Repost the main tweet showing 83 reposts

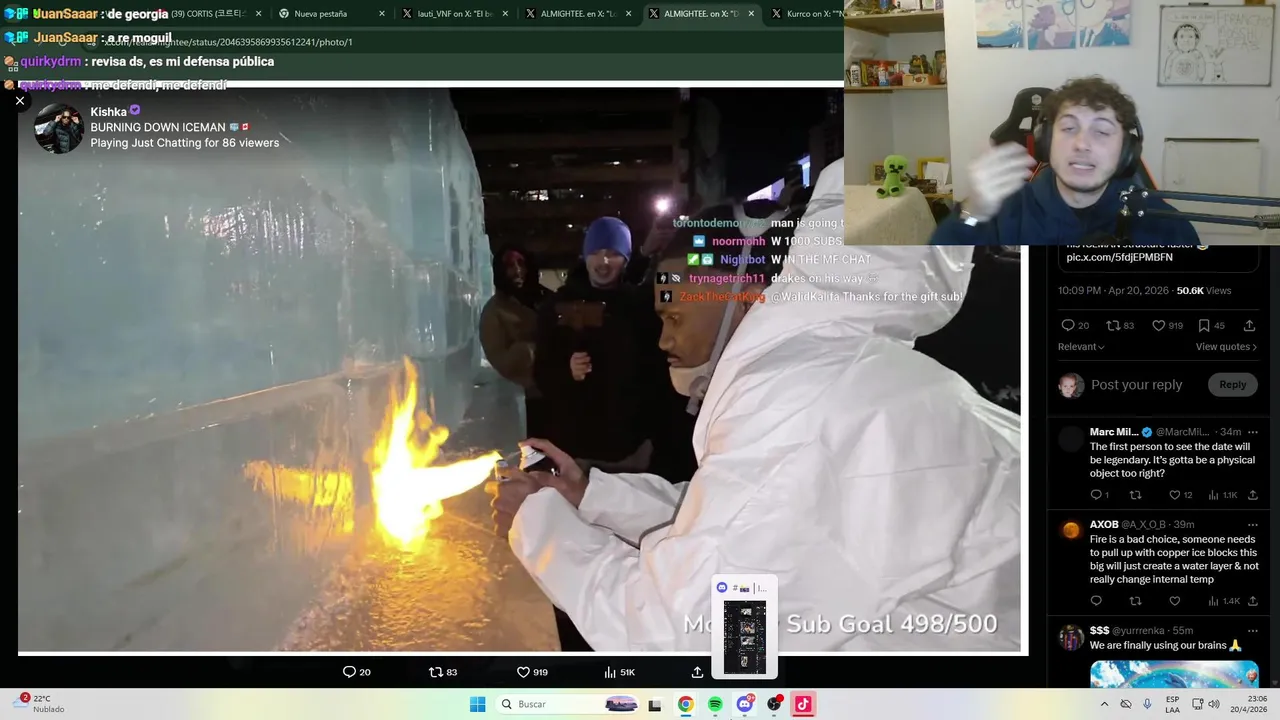(1113, 325)
